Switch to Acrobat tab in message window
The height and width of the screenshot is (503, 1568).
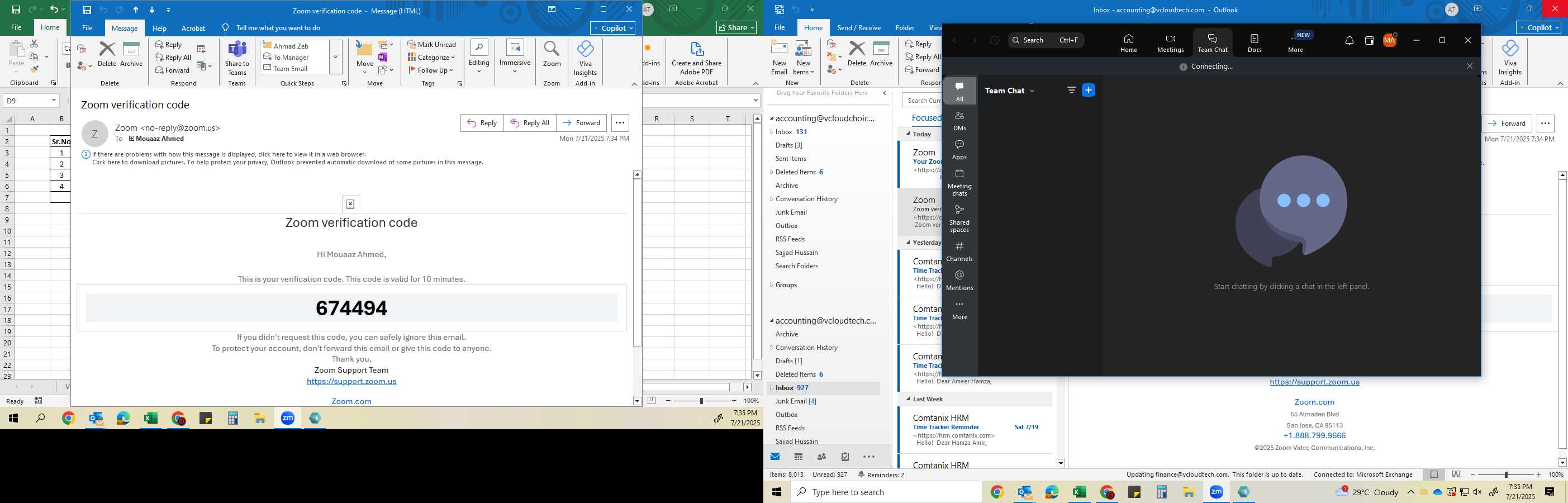click(x=193, y=29)
